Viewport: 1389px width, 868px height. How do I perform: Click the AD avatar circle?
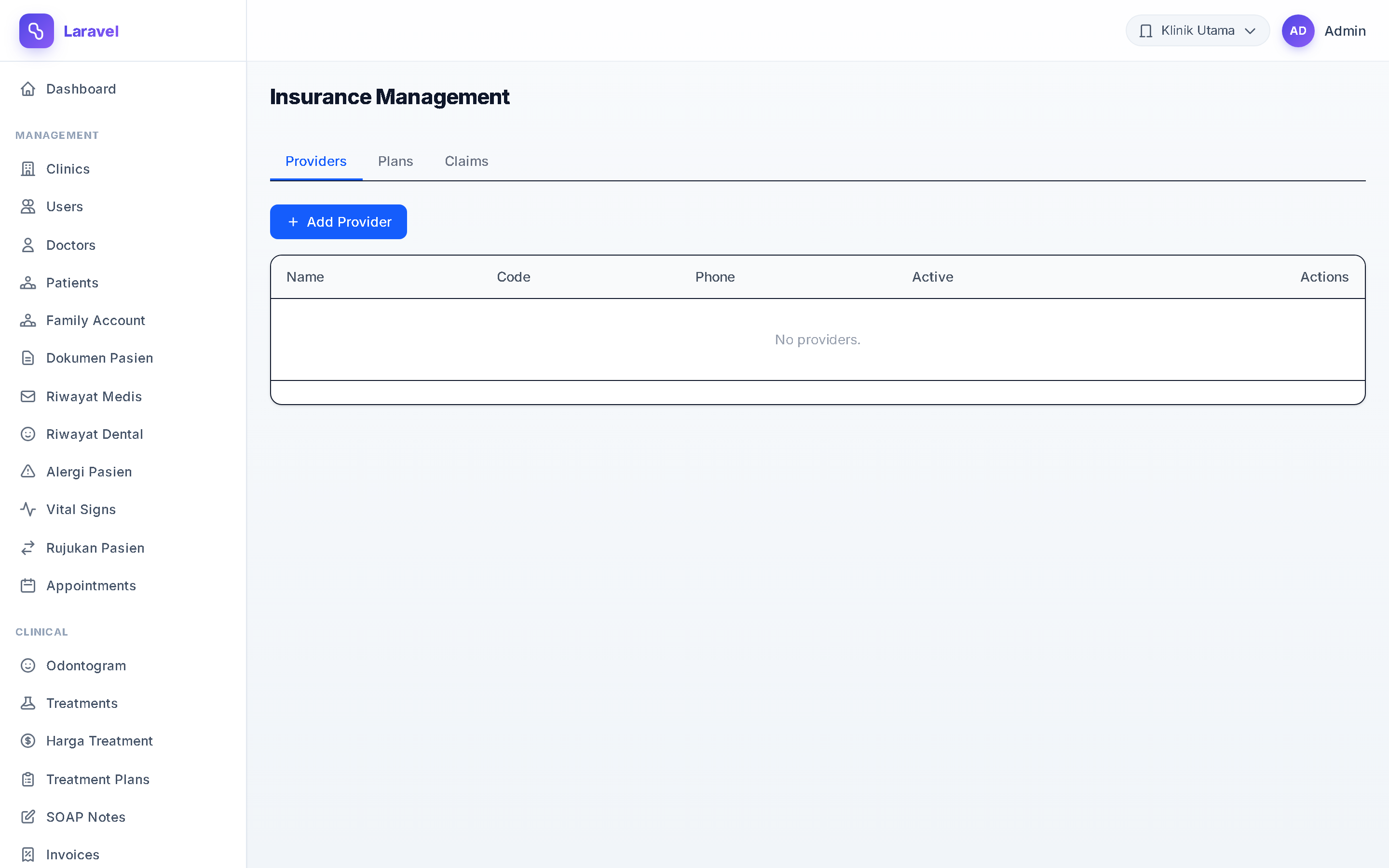coord(1298,31)
